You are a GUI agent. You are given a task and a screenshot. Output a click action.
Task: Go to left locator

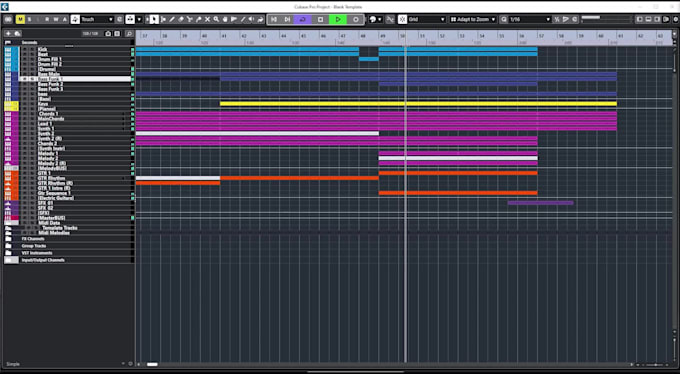[x=274, y=20]
